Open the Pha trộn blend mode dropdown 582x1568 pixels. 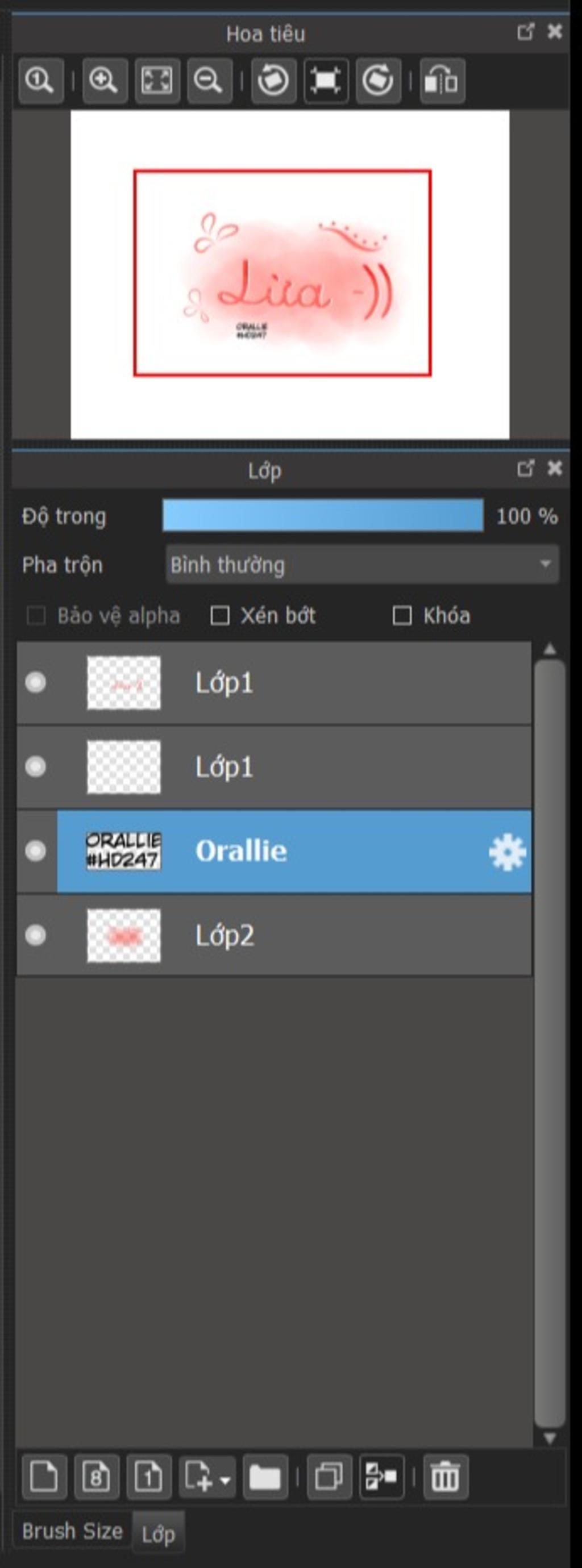362,564
